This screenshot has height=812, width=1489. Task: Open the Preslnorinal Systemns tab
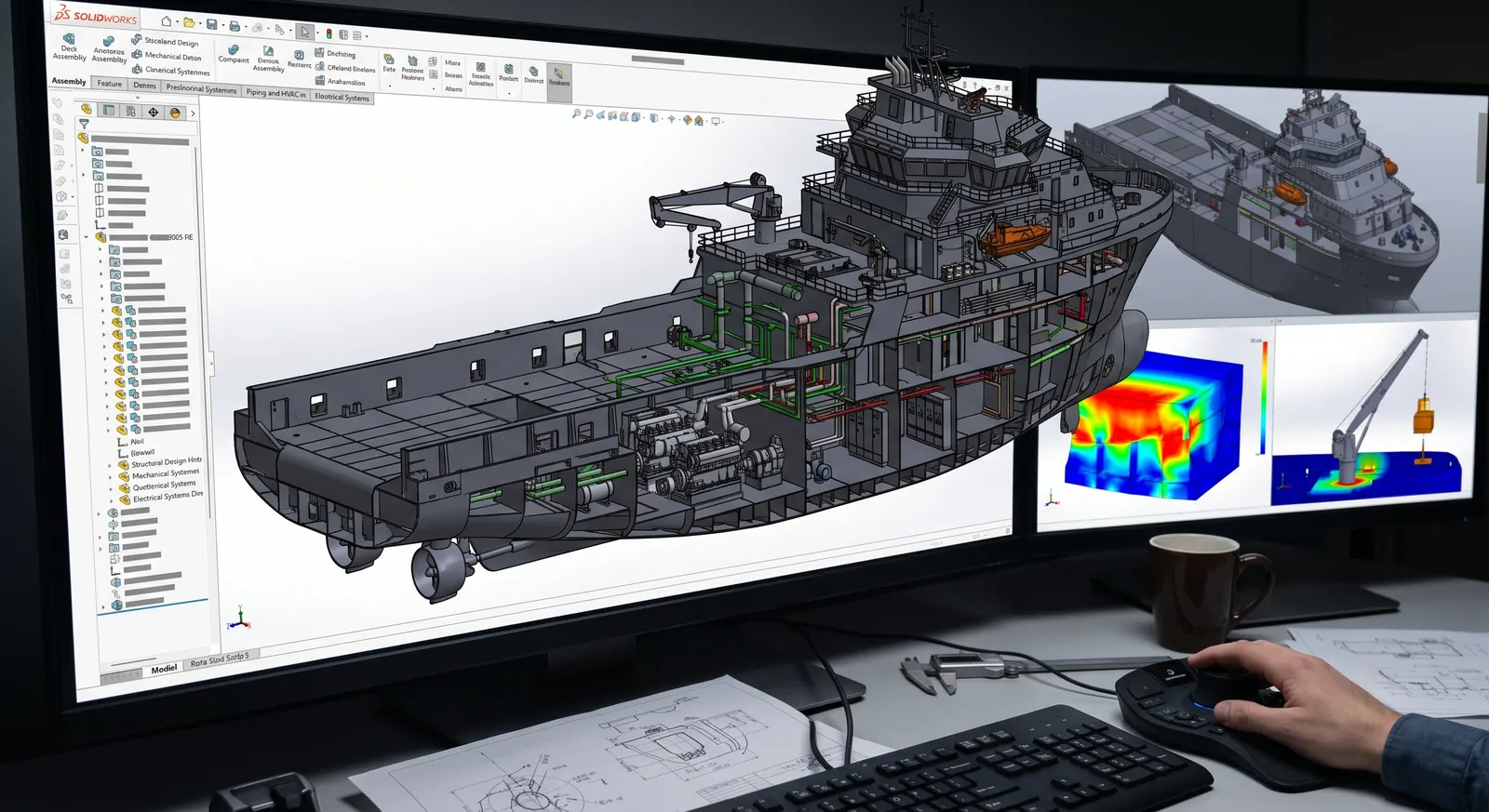(x=201, y=89)
